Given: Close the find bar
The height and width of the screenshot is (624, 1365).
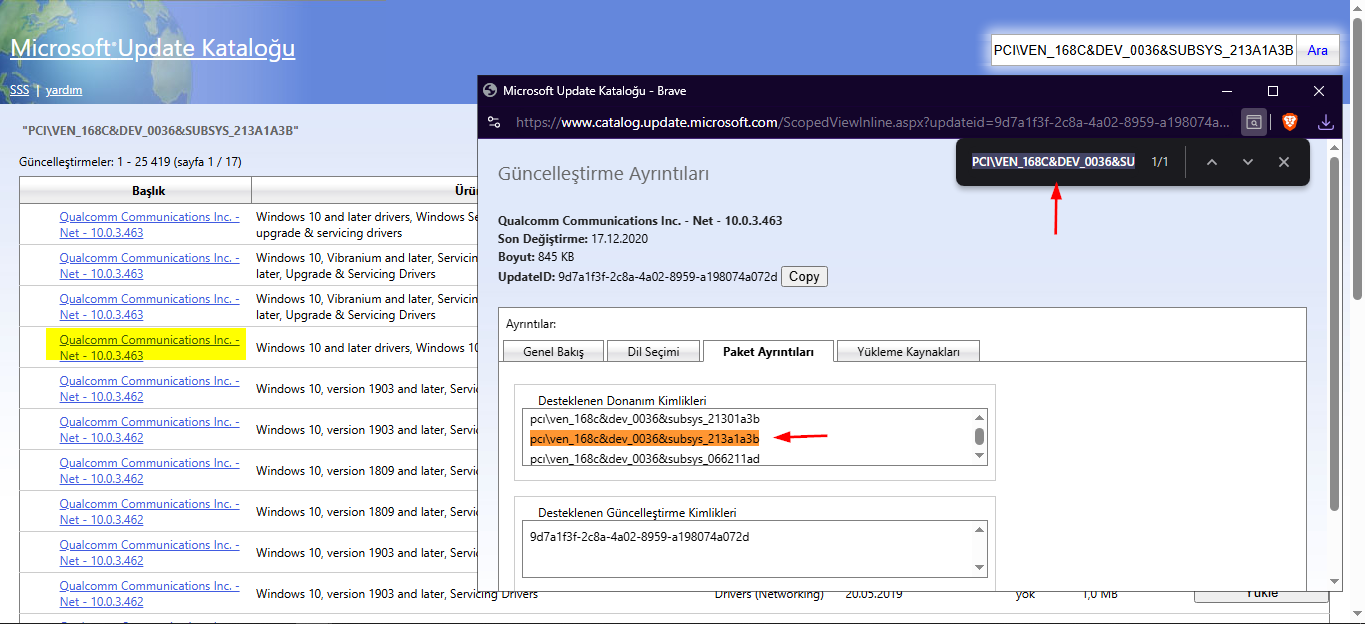Looking at the screenshot, I should [x=1284, y=162].
